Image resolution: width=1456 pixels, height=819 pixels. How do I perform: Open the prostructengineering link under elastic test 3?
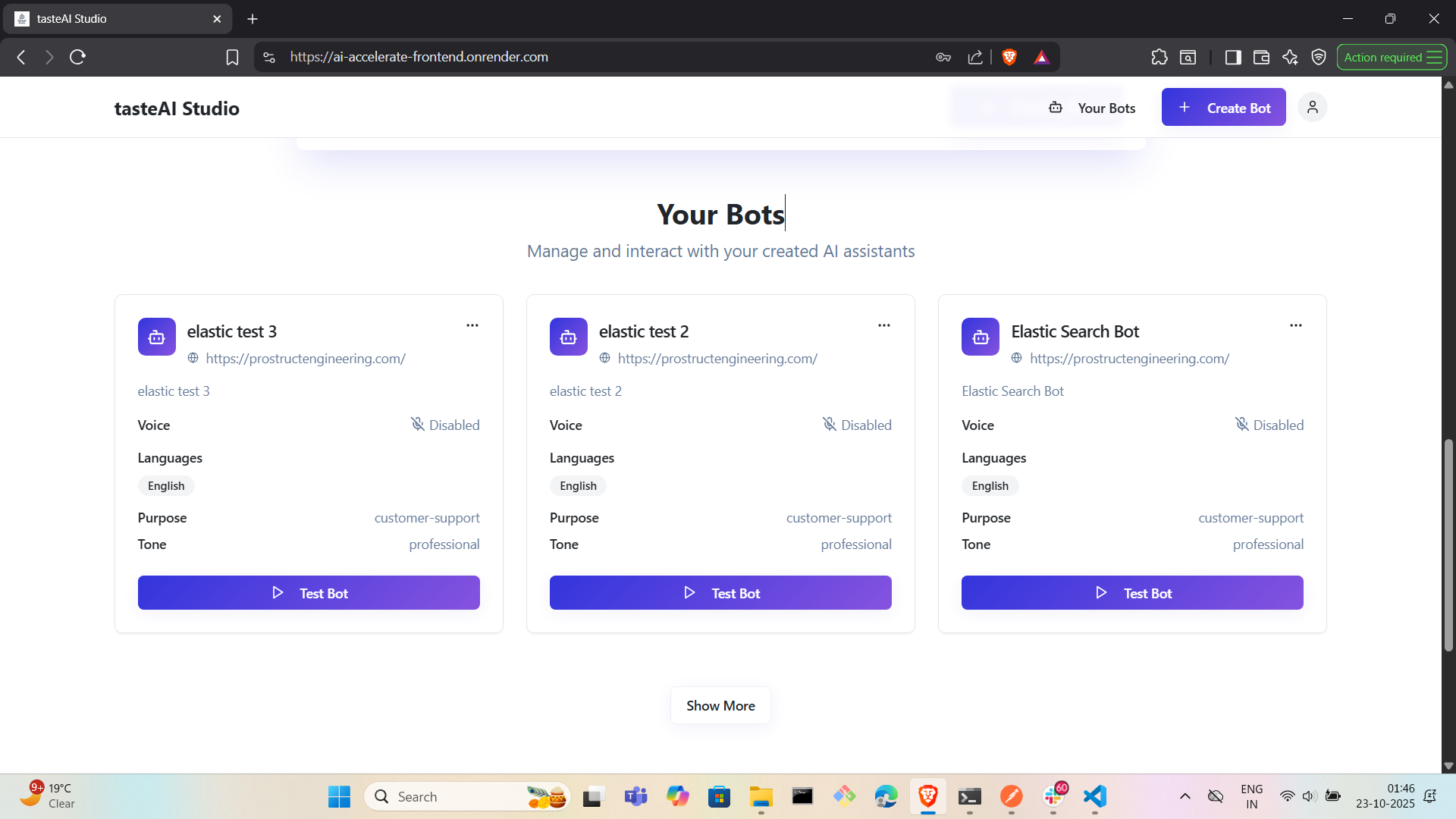(x=305, y=359)
